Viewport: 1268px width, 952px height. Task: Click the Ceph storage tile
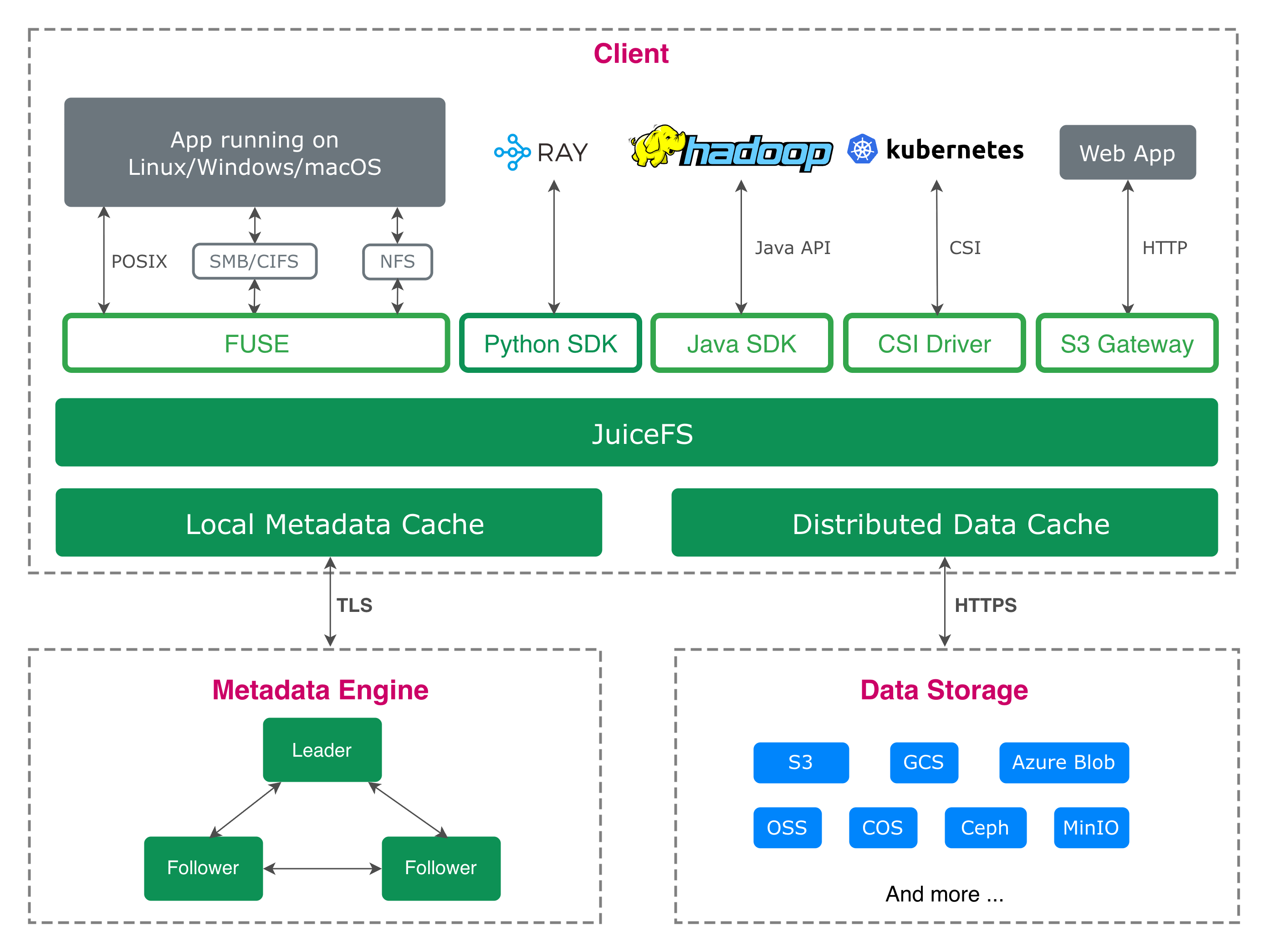click(985, 828)
